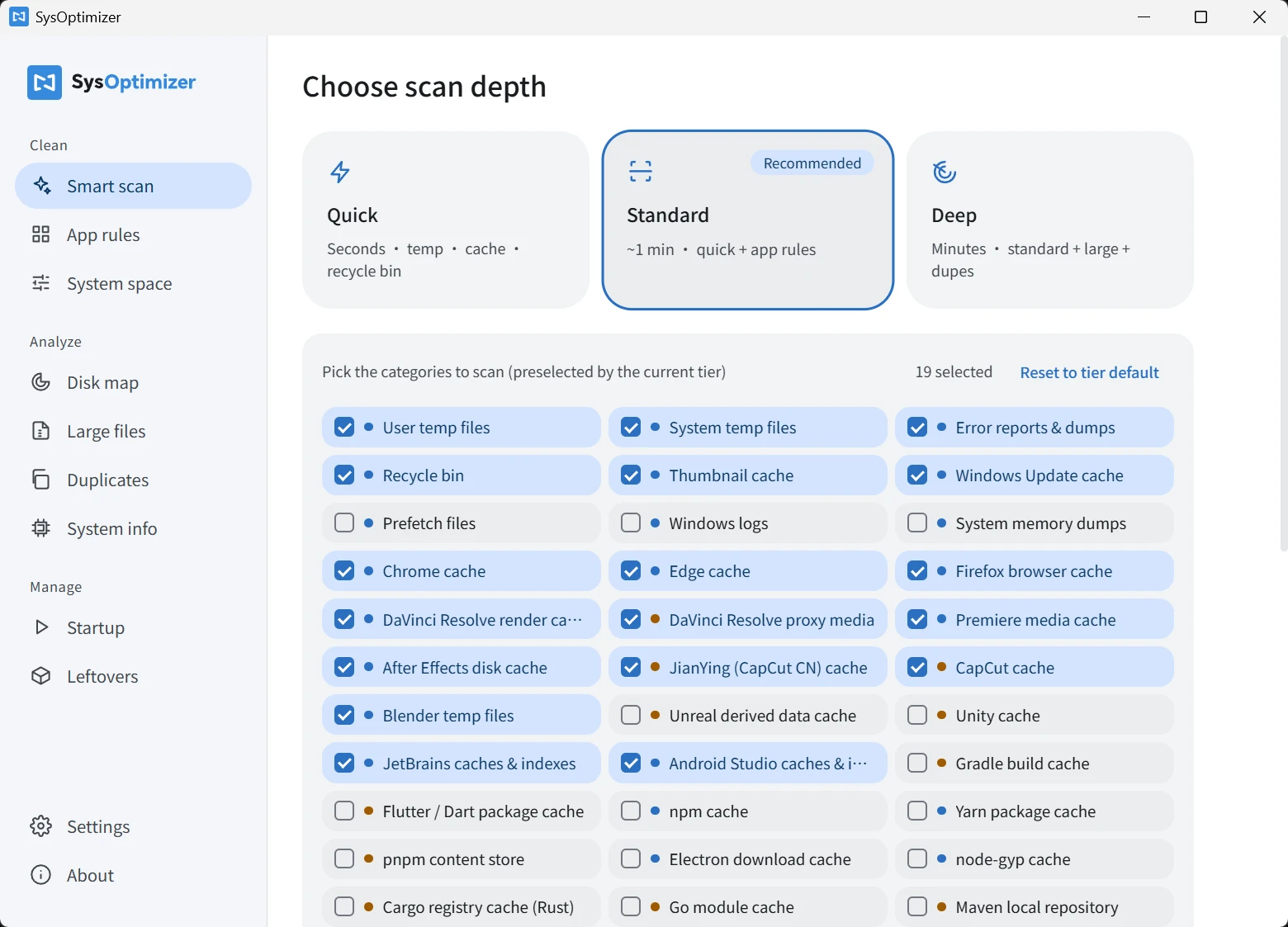
Task: Open Settings from sidebar
Action: click(133, 826)
